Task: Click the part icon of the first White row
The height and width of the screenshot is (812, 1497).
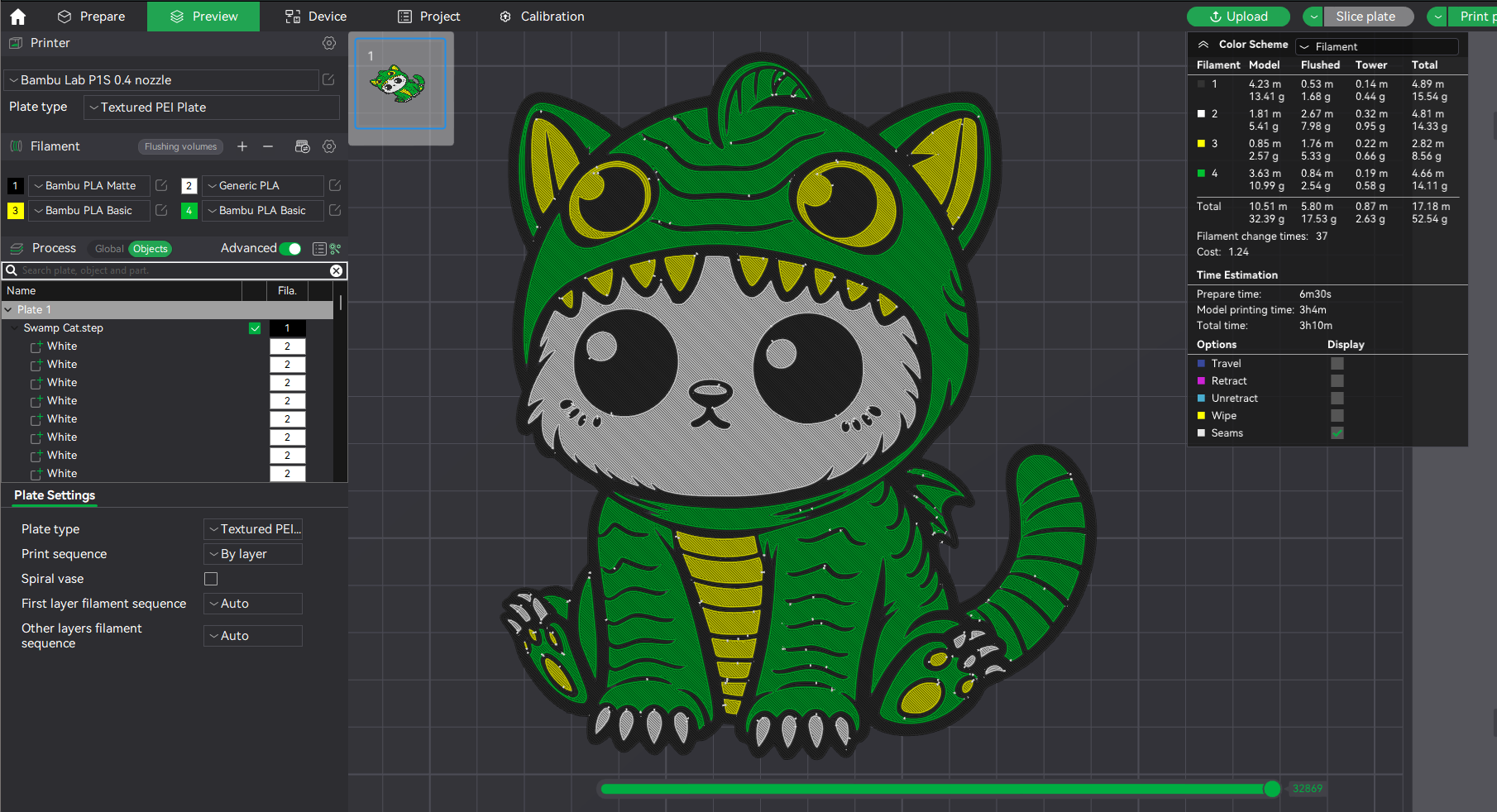Action: pos(36,346)
